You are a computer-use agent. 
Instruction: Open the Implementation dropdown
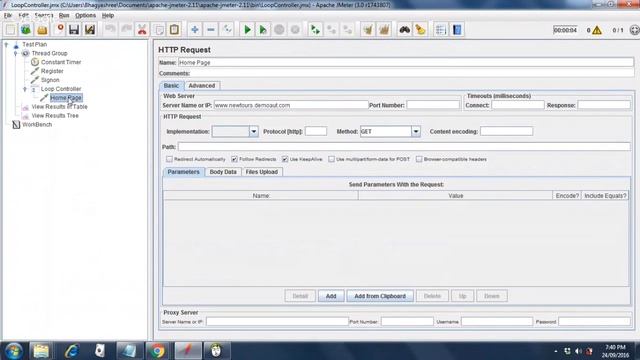tap(253, 131)
